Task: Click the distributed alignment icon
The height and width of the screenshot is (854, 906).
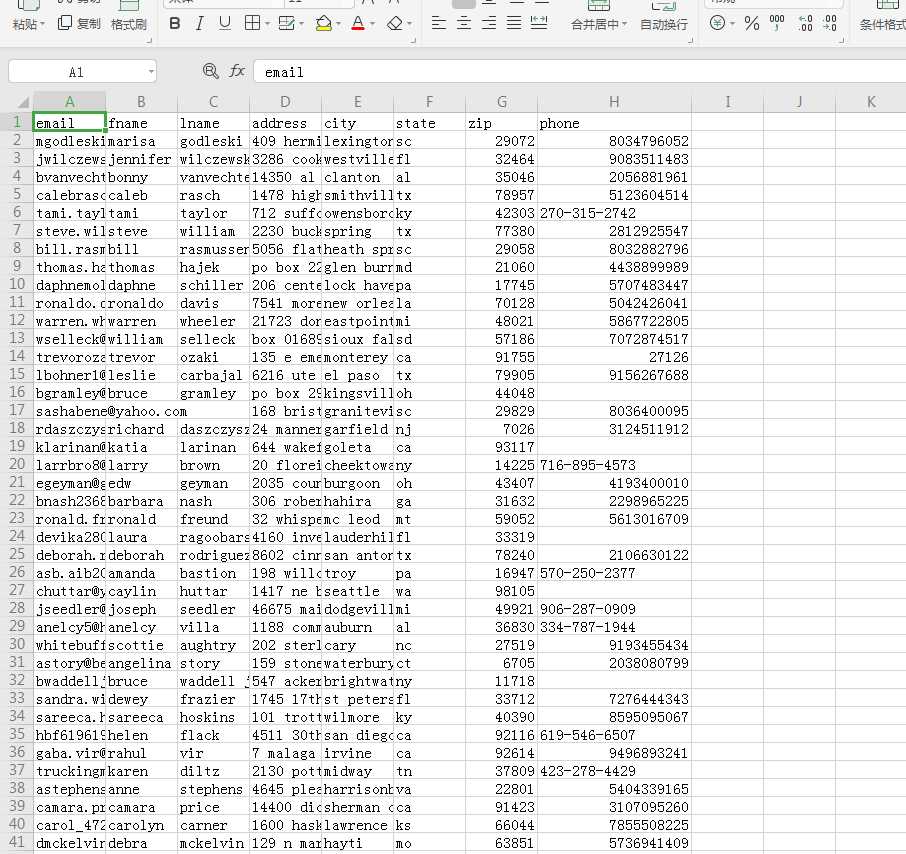Action: tap(539, 23)
